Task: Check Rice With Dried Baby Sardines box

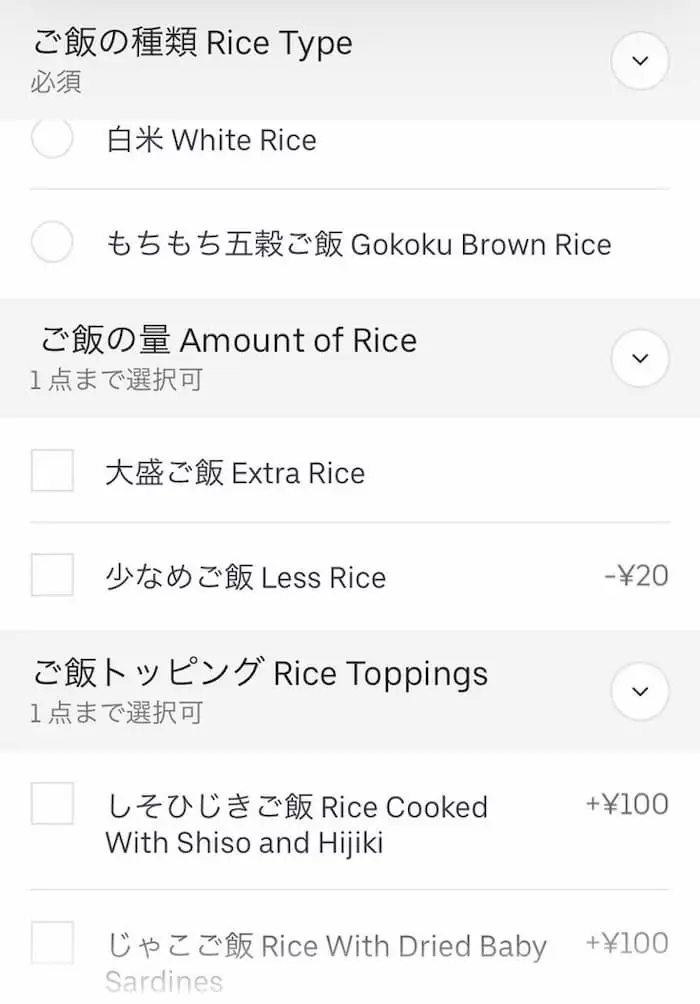Action: (x=52, y=944)
